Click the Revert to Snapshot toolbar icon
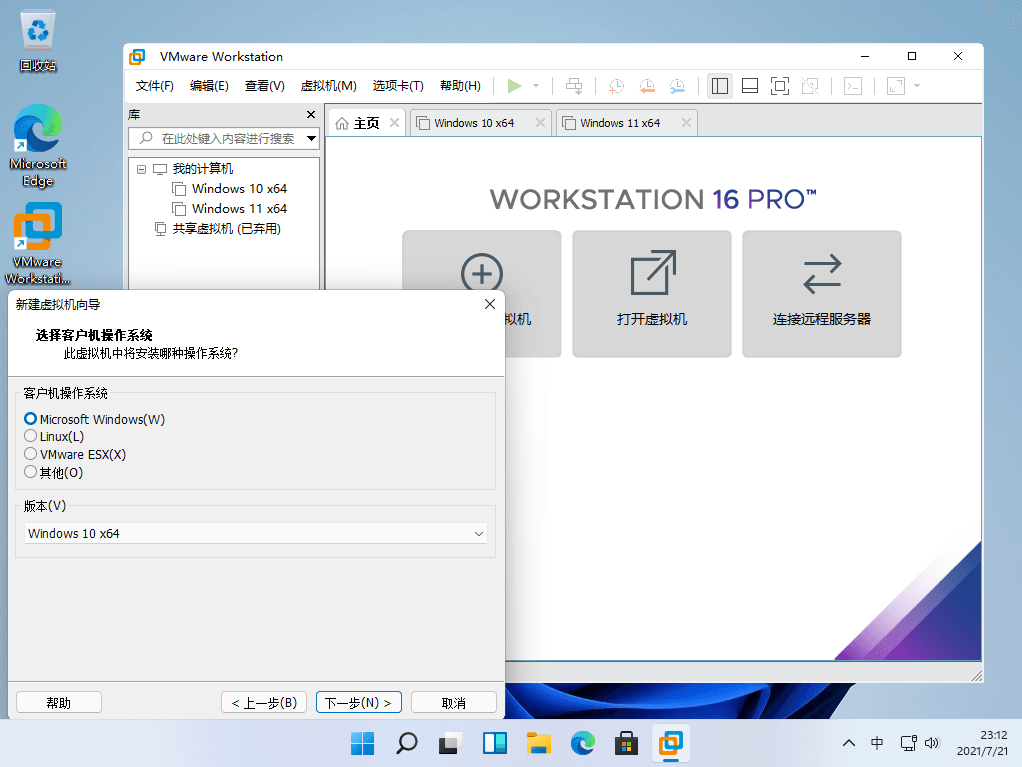Image resolution: width=1022 pixels, height=767 pixels. click(647, 86)
